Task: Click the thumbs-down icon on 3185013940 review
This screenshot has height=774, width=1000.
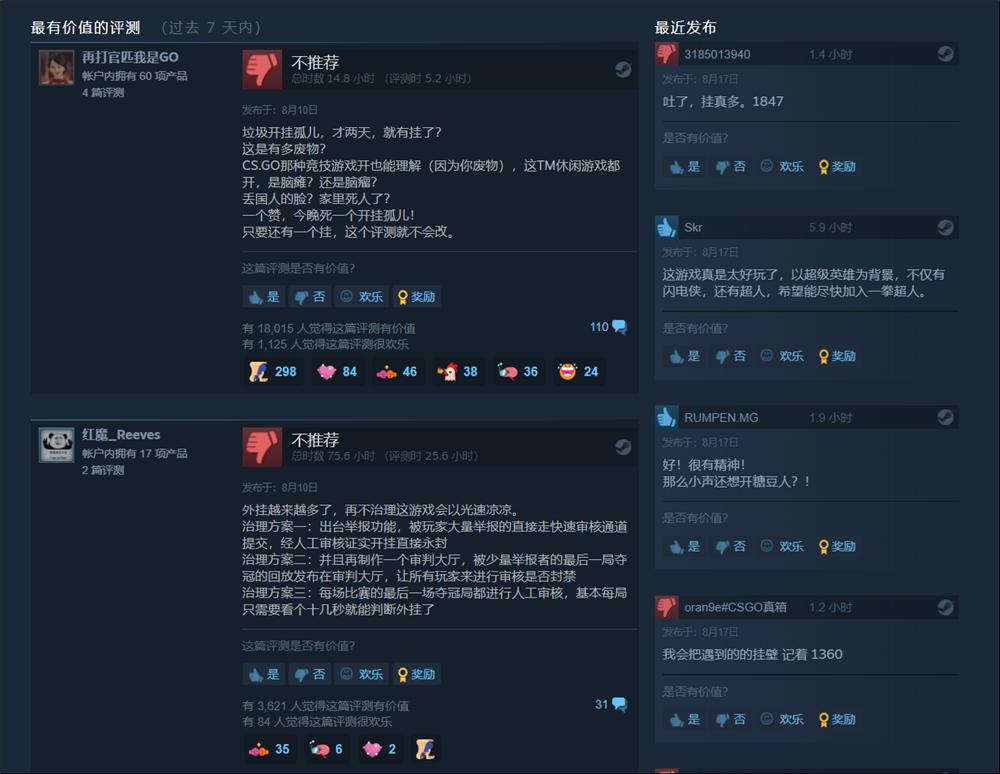Action: click(666, 54)
